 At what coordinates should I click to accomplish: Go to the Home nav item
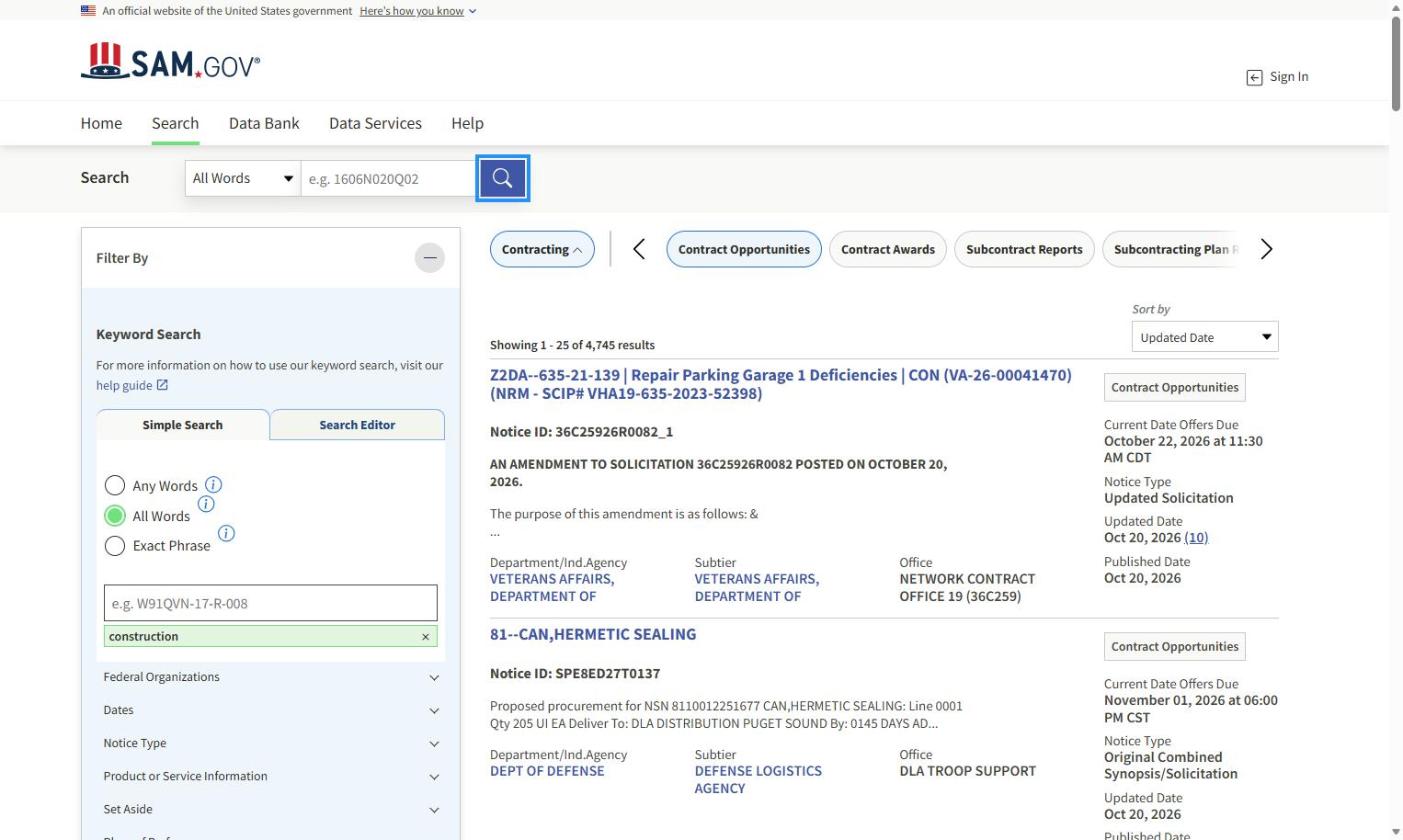coord(101,123)
